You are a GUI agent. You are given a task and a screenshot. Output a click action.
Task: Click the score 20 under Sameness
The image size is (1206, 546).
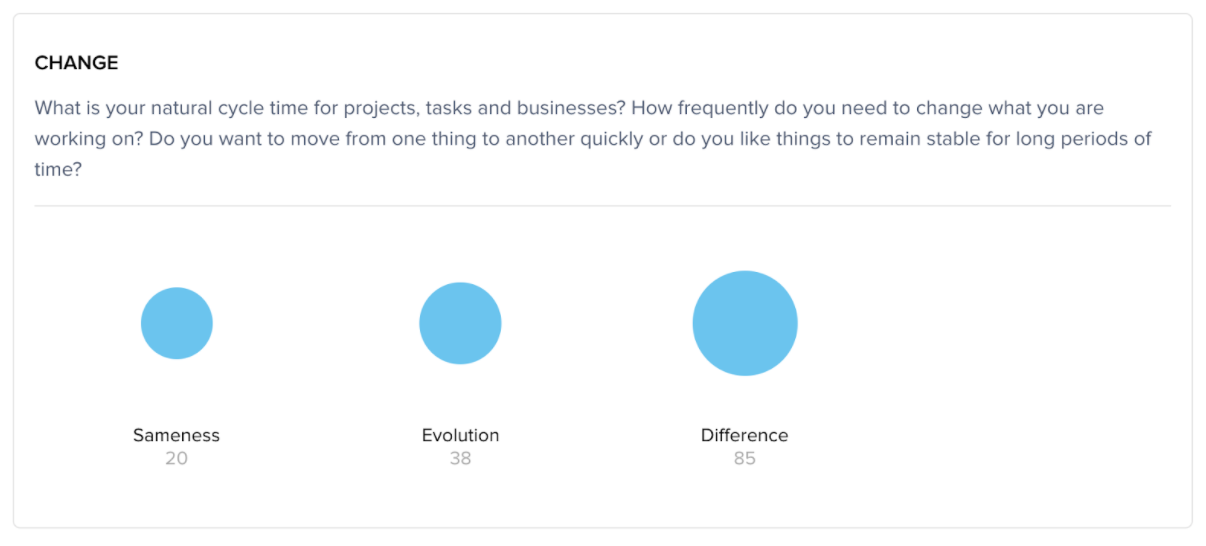(176, 459)
